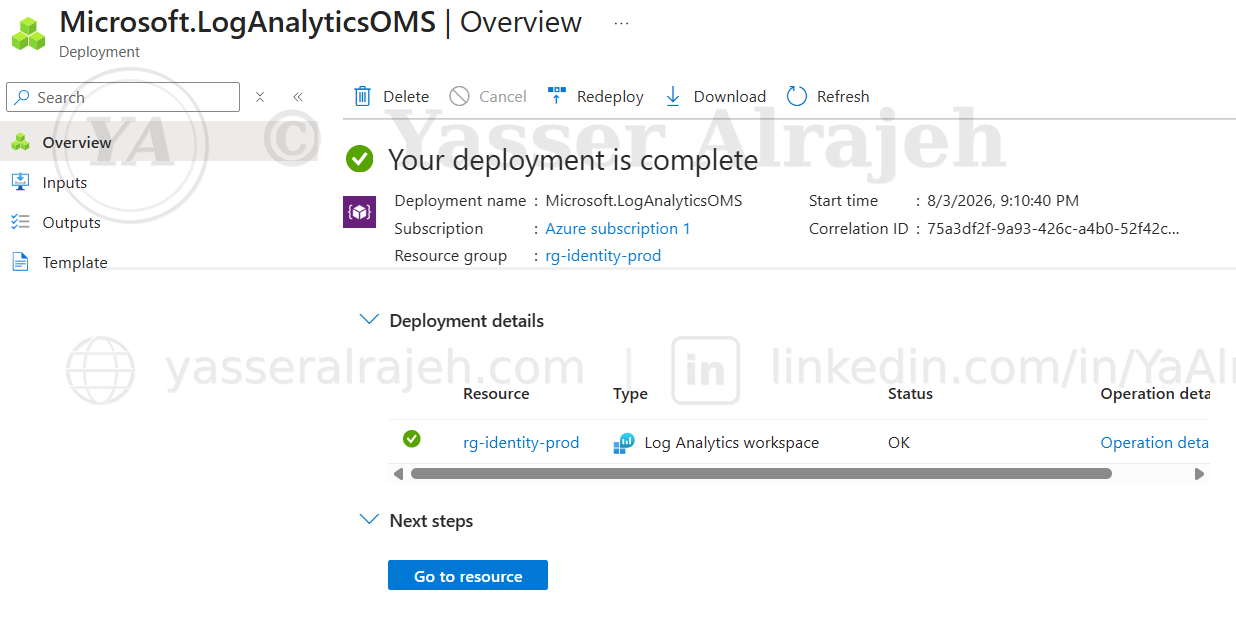
Task: Click the deployment cubes icon in header
Action: 29,33
